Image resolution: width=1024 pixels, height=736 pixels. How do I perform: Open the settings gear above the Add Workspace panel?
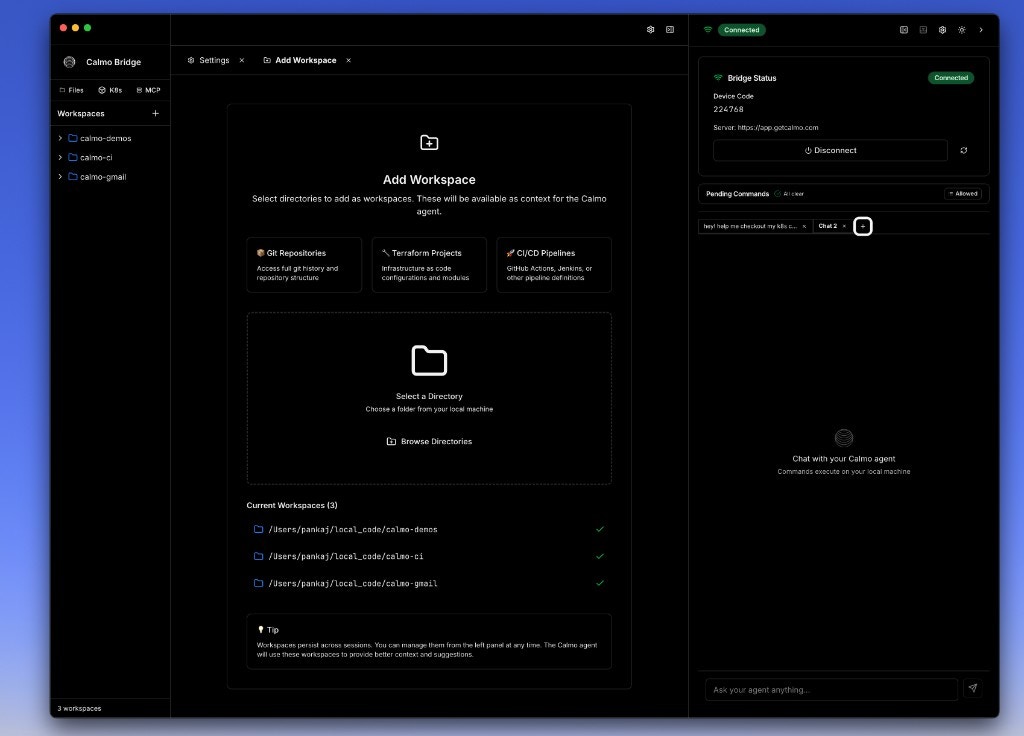tap(651, 30)
